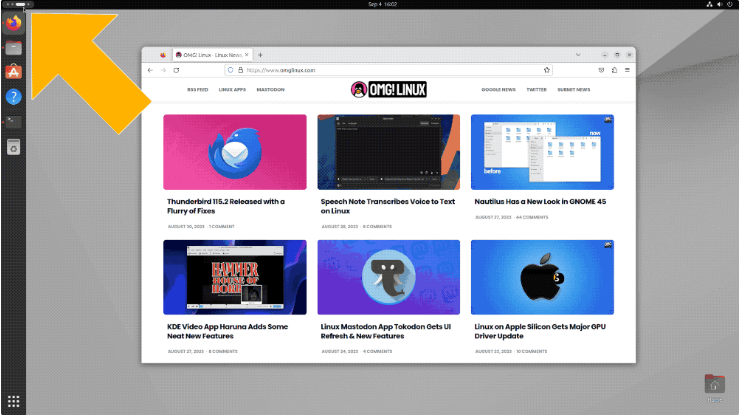
Task: Minimize the Firefox window
Action: 605,55
